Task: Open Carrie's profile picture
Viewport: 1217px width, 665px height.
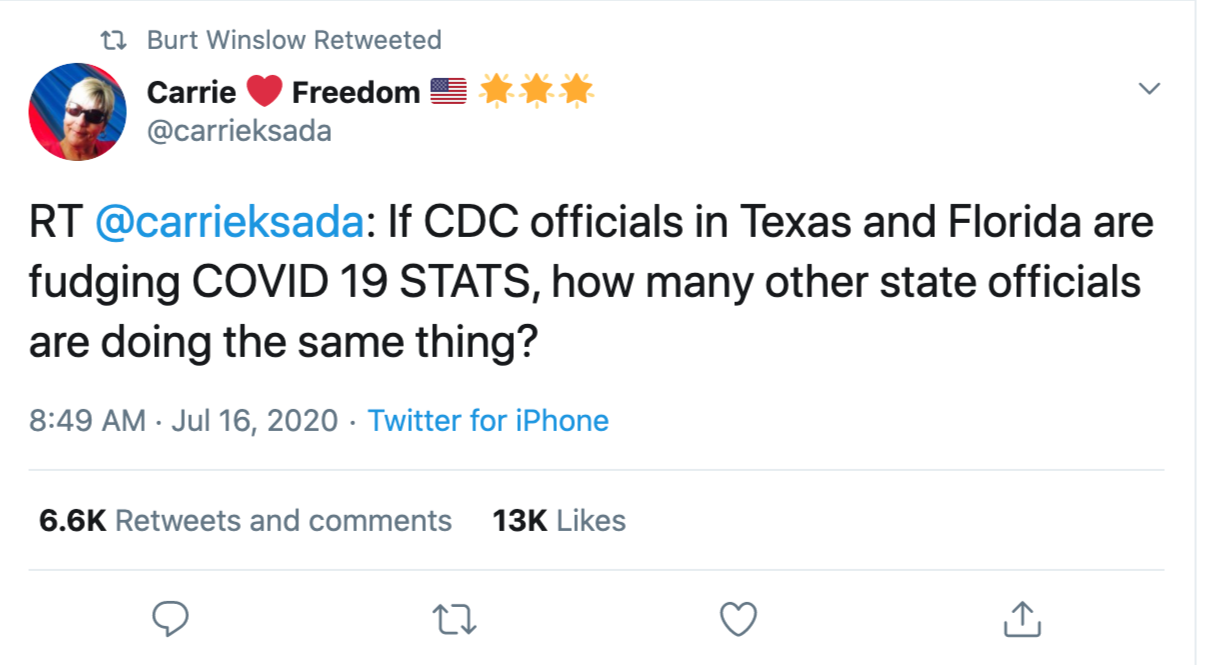Action: [x=78, y=111]
